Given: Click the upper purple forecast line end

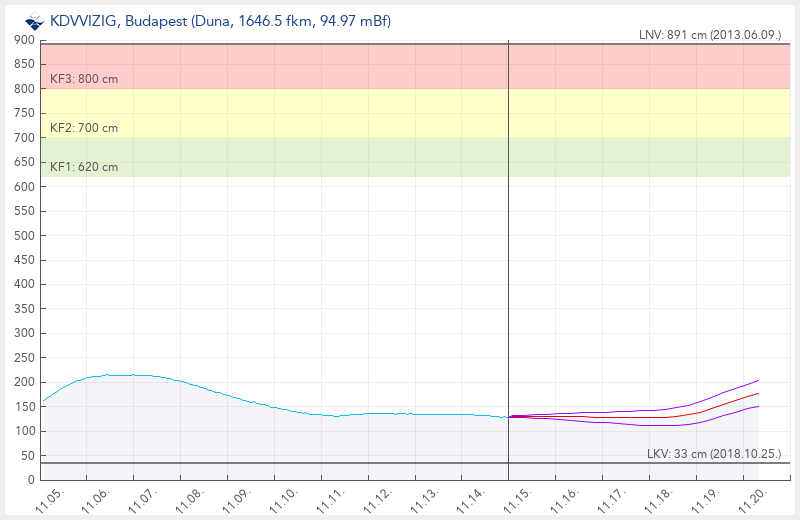Looking at the screenshot, I should [758, 381].
